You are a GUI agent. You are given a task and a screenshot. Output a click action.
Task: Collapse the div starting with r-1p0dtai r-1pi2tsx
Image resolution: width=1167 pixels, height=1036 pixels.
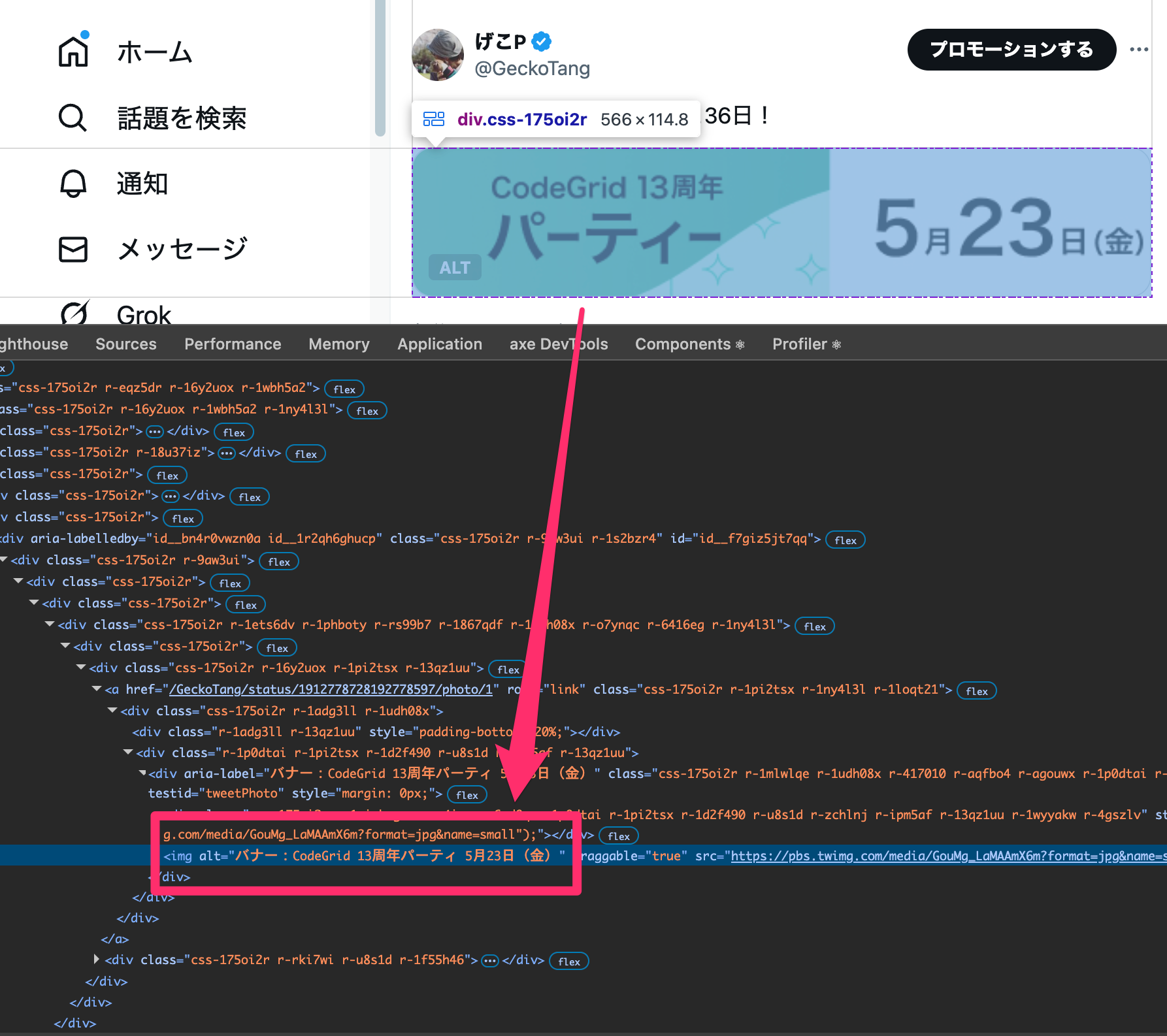tap(128, 753)
